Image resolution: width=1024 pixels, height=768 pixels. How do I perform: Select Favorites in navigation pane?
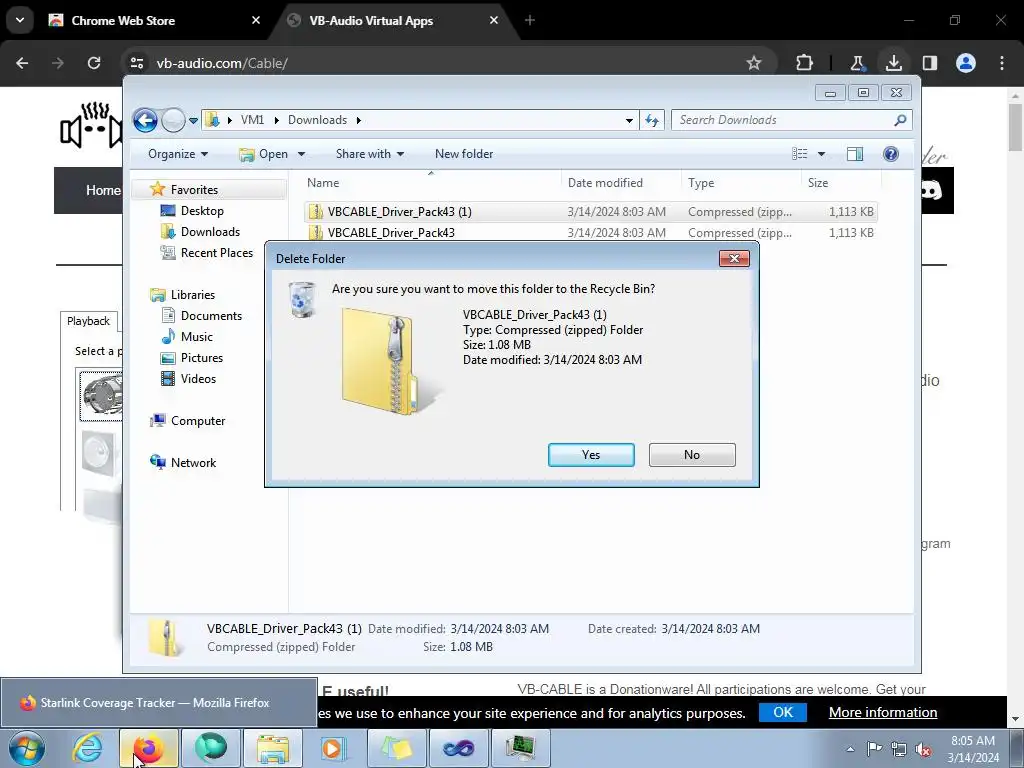tap(194, 190)
